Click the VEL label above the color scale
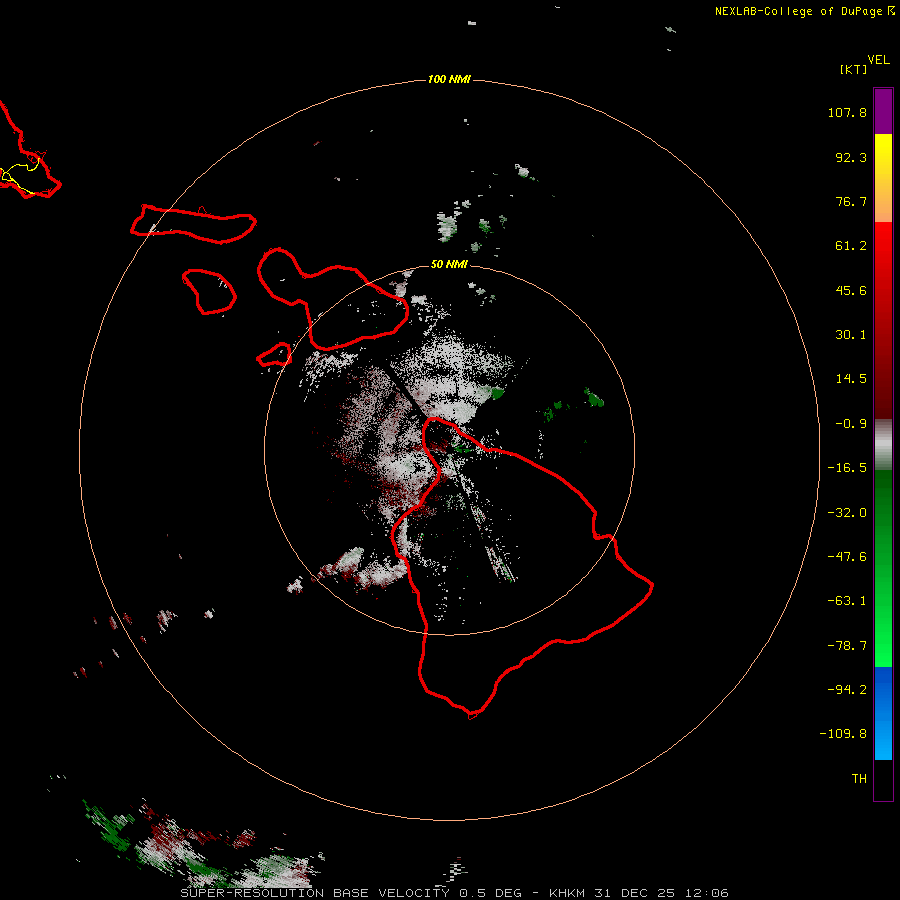 click(878, 60)
